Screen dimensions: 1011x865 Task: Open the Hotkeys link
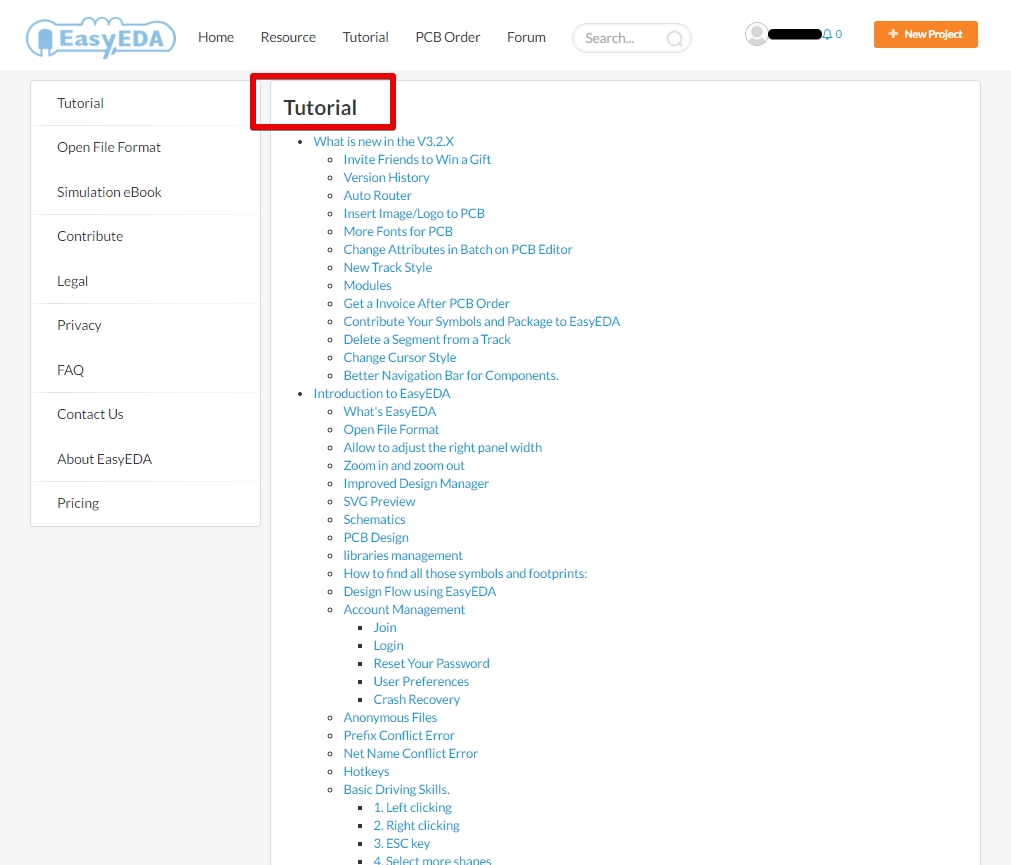click(366, 773)
